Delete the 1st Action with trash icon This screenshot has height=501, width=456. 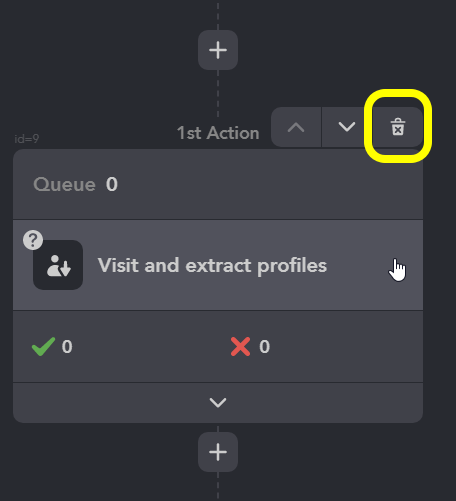[x=398, y=127]
